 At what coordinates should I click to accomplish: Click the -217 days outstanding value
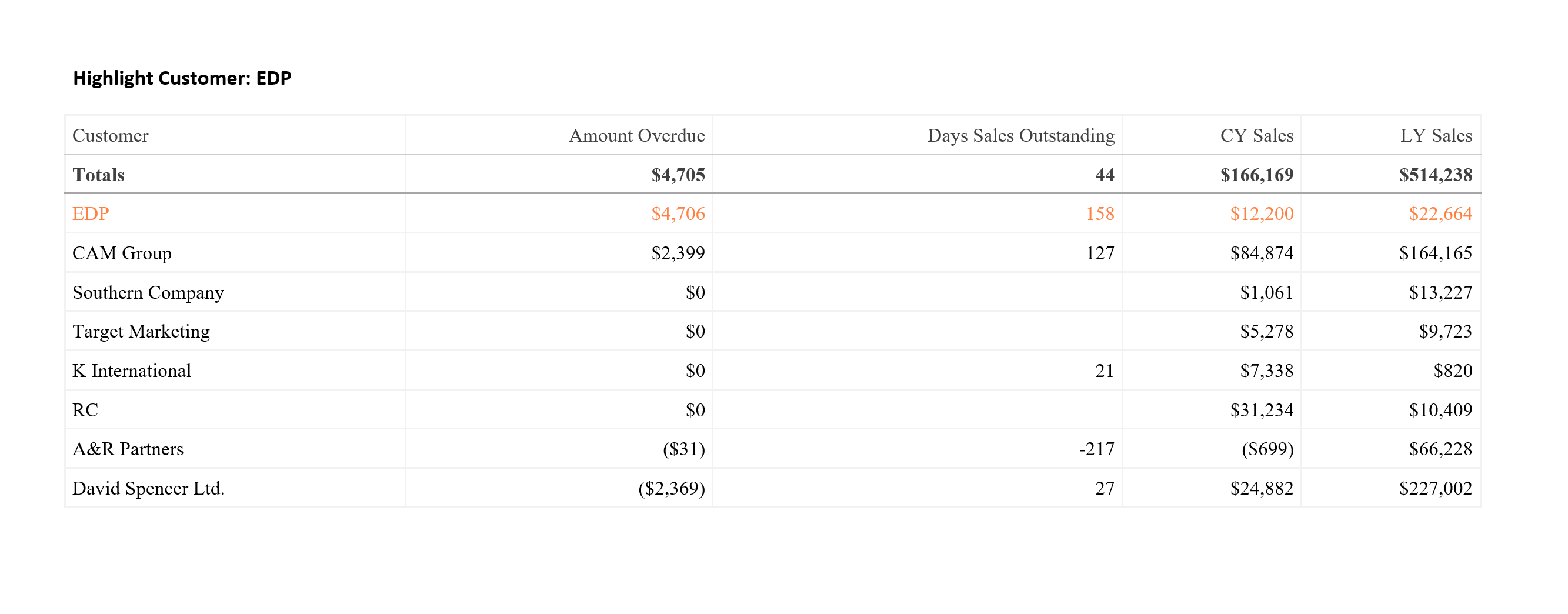point(1096,449)
